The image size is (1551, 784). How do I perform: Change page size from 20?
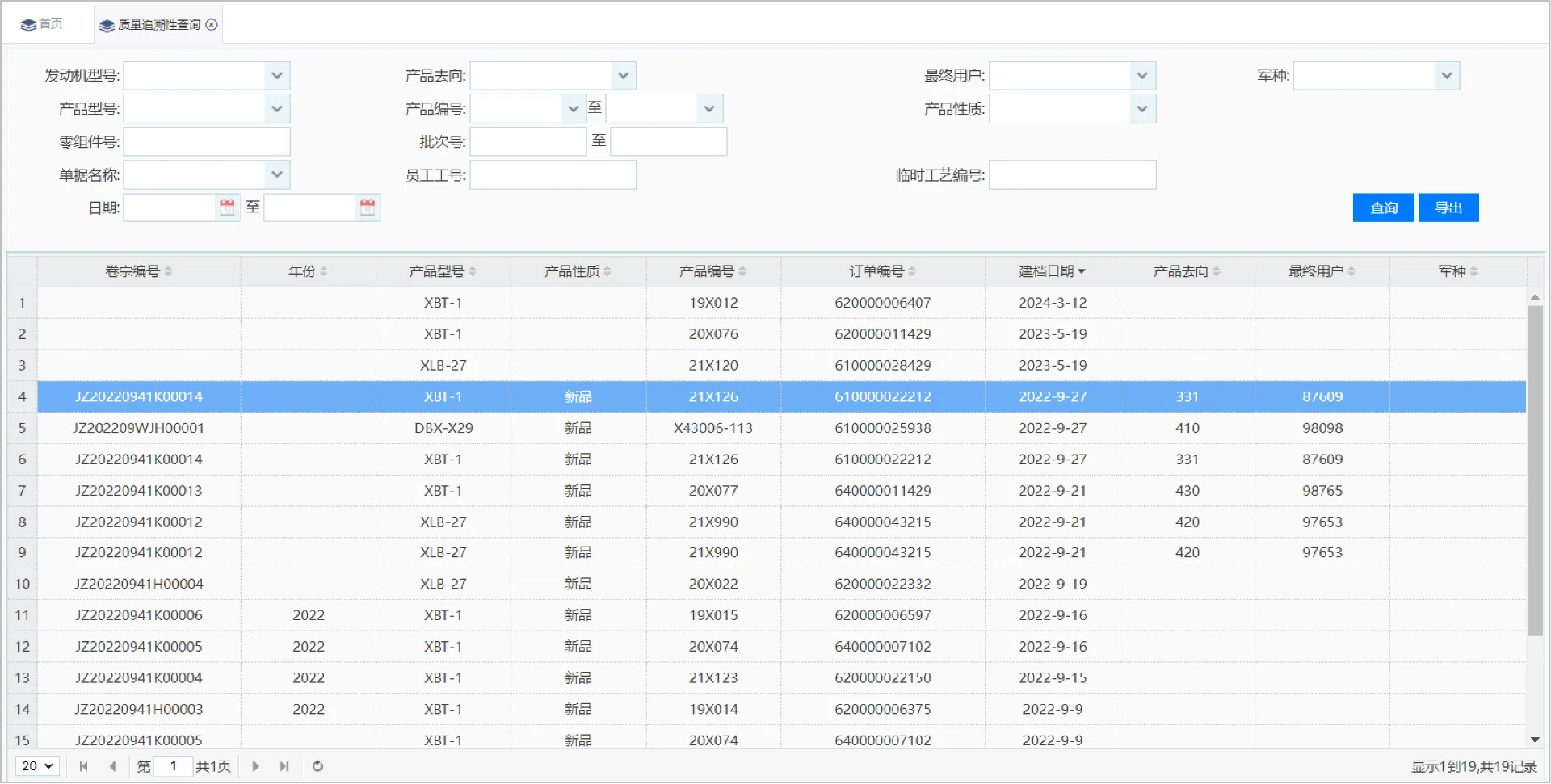[37, 766]
